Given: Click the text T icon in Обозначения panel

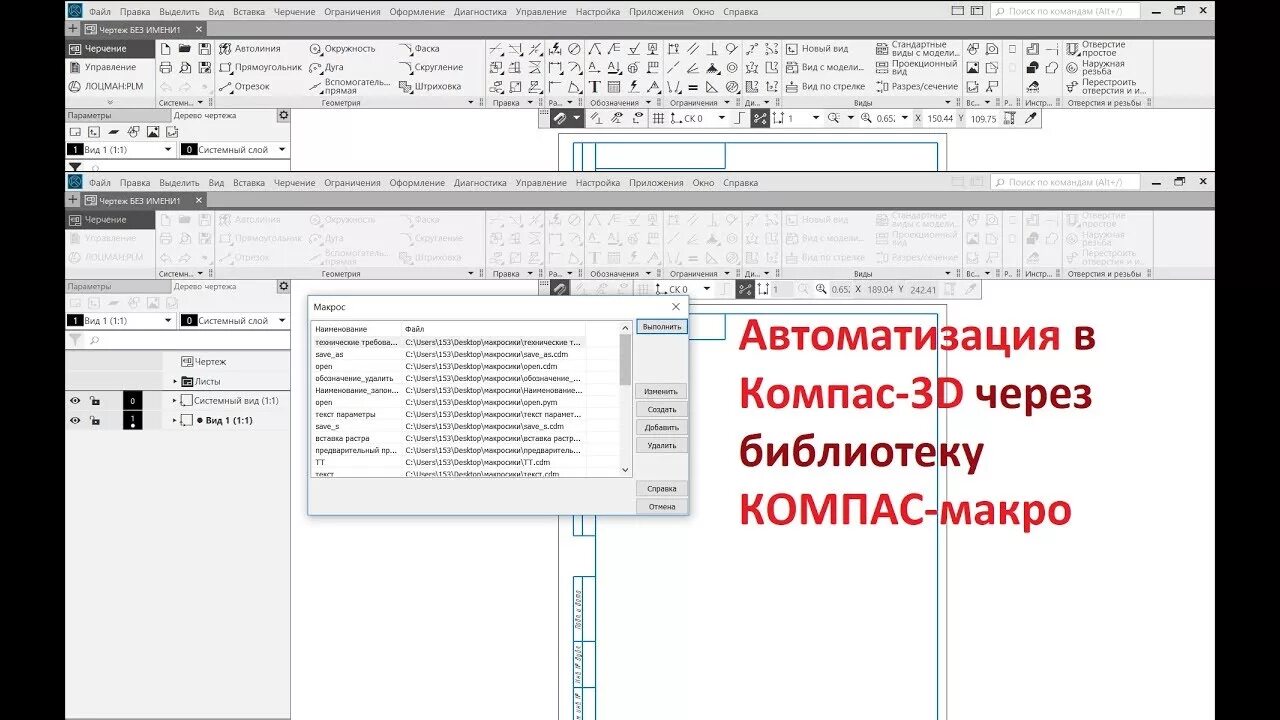Looking at the screenshot, I should (x=594, y=86).
